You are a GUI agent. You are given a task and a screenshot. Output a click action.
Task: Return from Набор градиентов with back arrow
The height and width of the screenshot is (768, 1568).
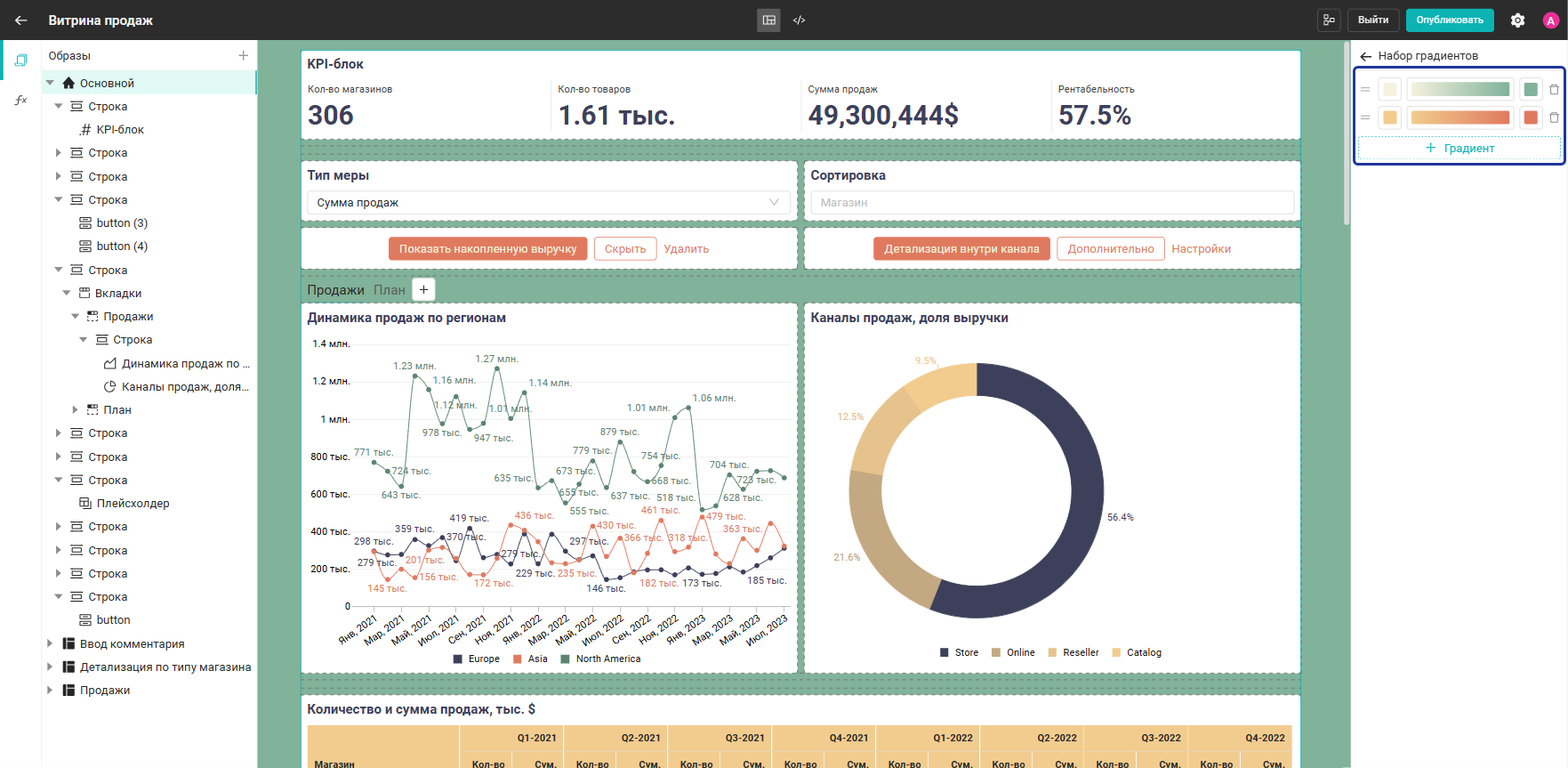tap(1365, 56)
